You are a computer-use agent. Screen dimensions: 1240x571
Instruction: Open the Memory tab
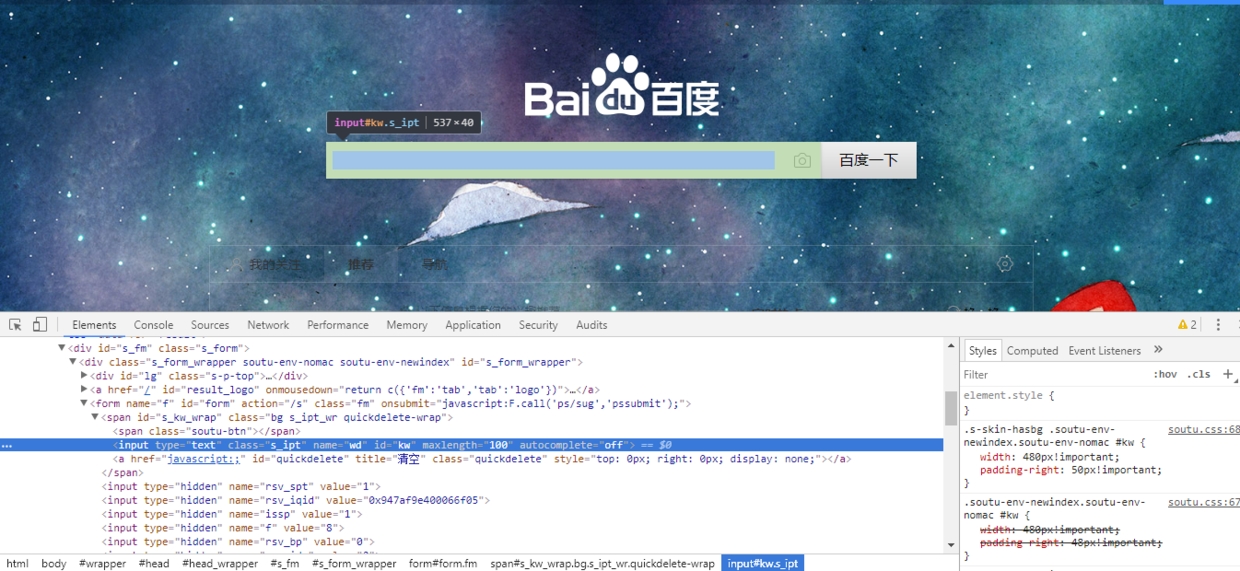(407, 325)
